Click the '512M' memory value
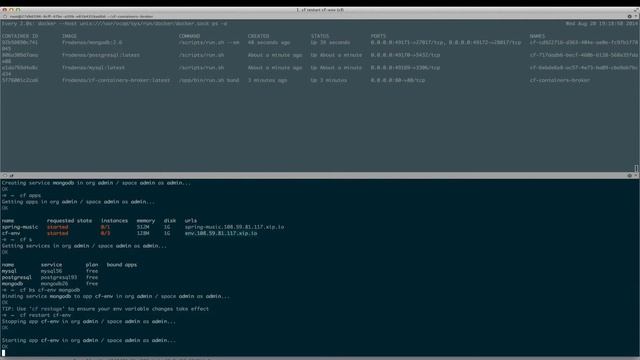 [x=143, y=227]
